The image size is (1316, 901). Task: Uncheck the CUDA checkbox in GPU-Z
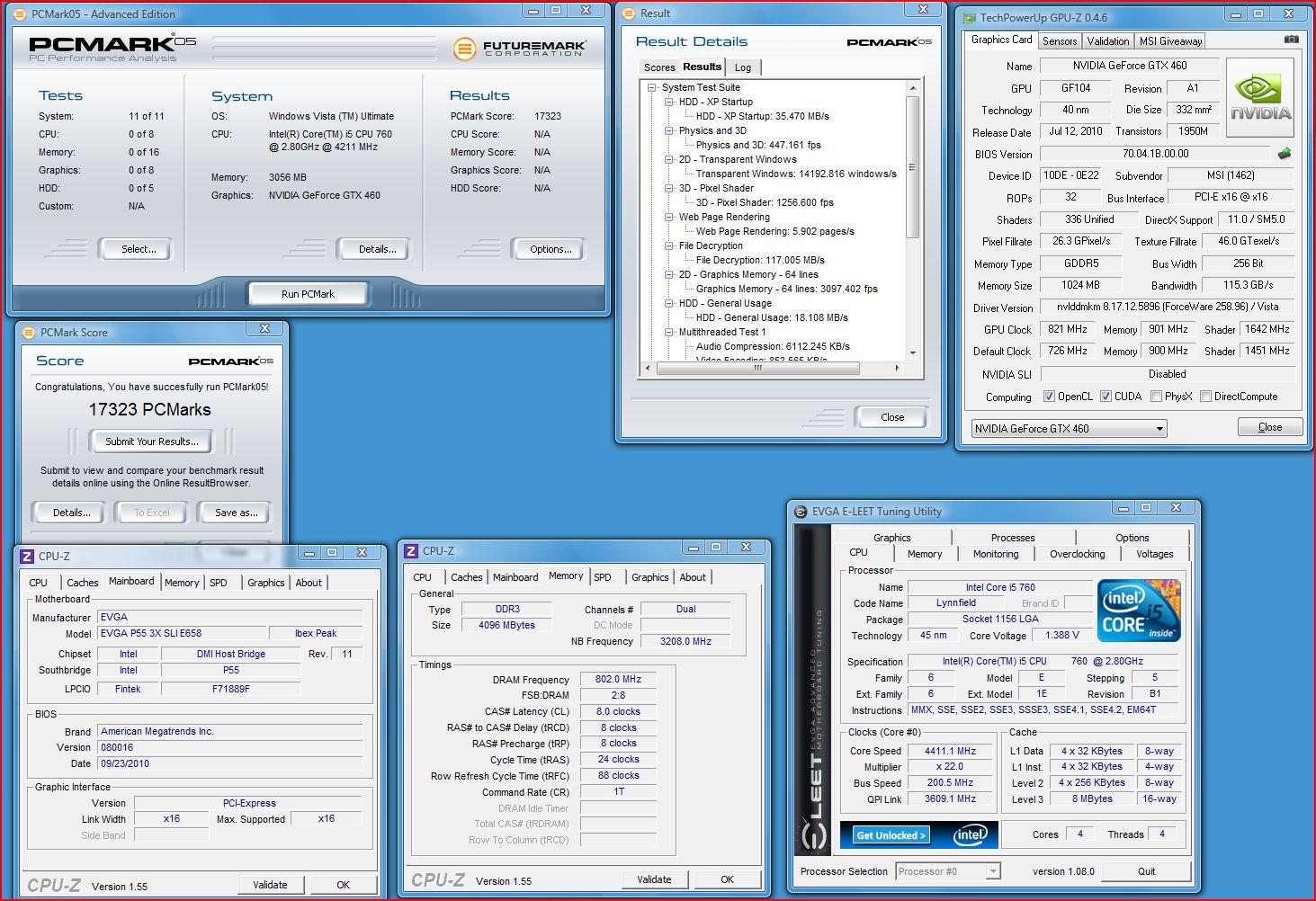1106,396
